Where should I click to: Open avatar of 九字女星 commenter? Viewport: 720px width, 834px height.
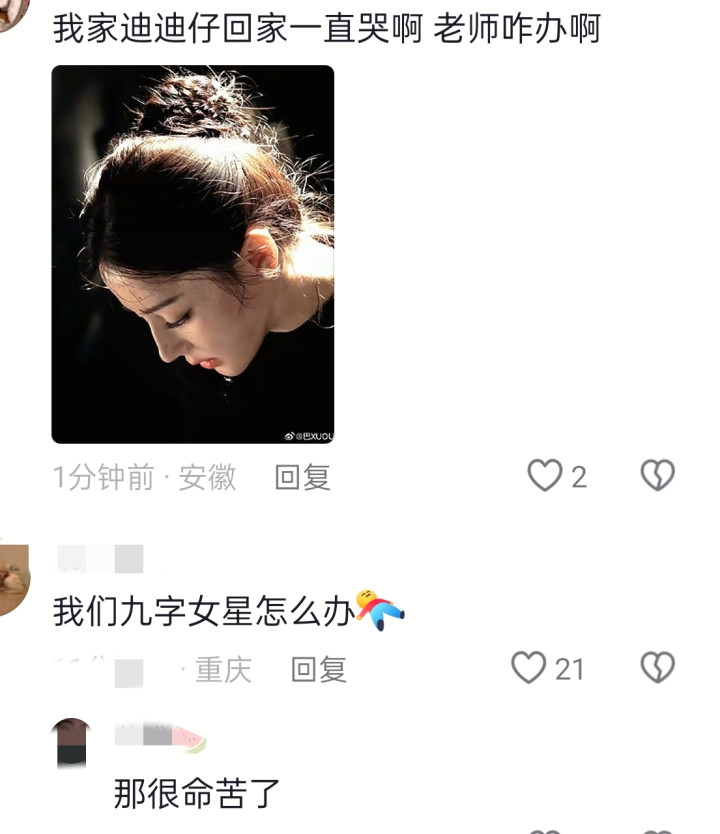[x=13, y=579]
